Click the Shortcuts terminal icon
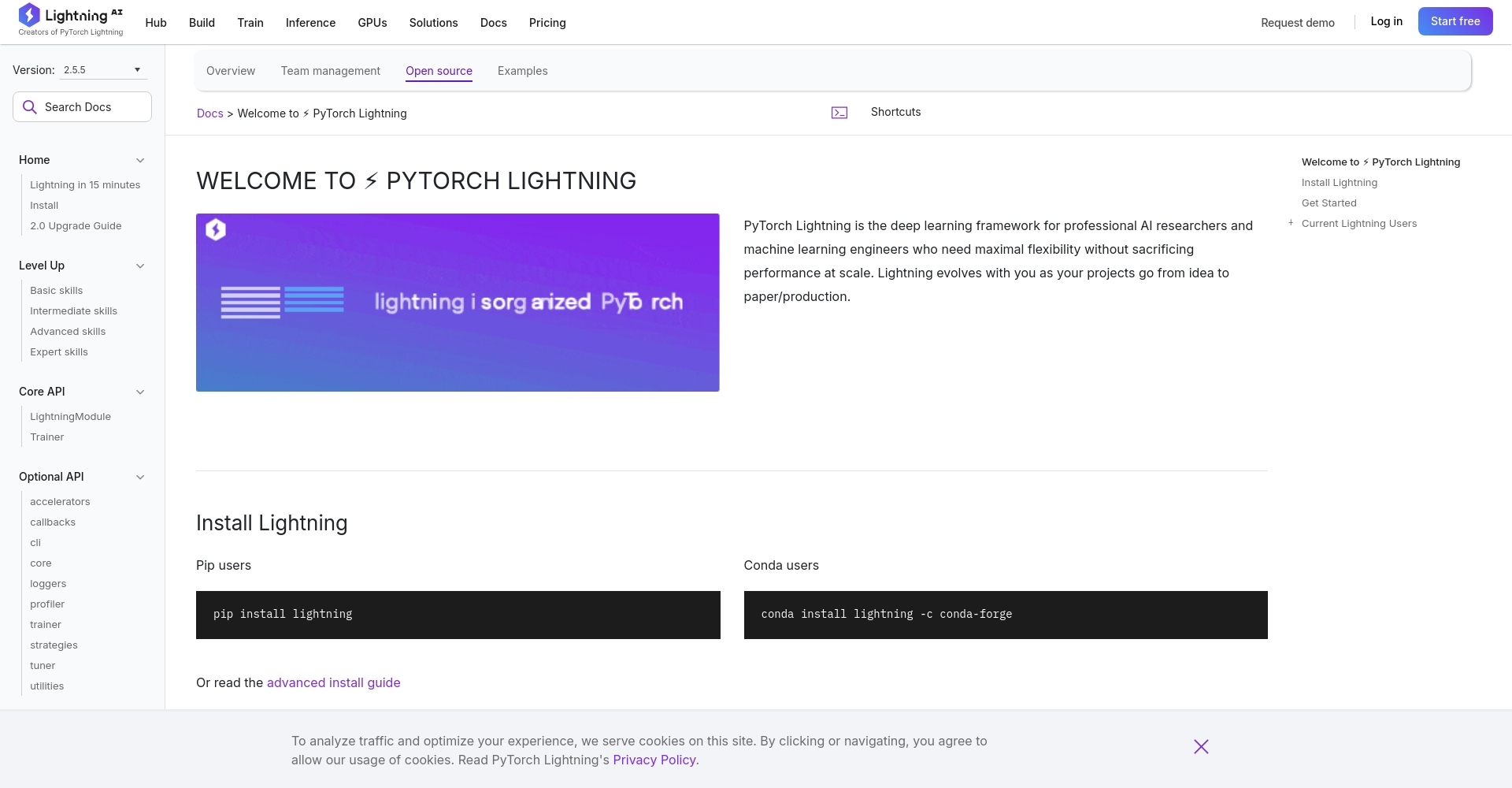This screenshot has width=1512, height=788. click(839, 113)
